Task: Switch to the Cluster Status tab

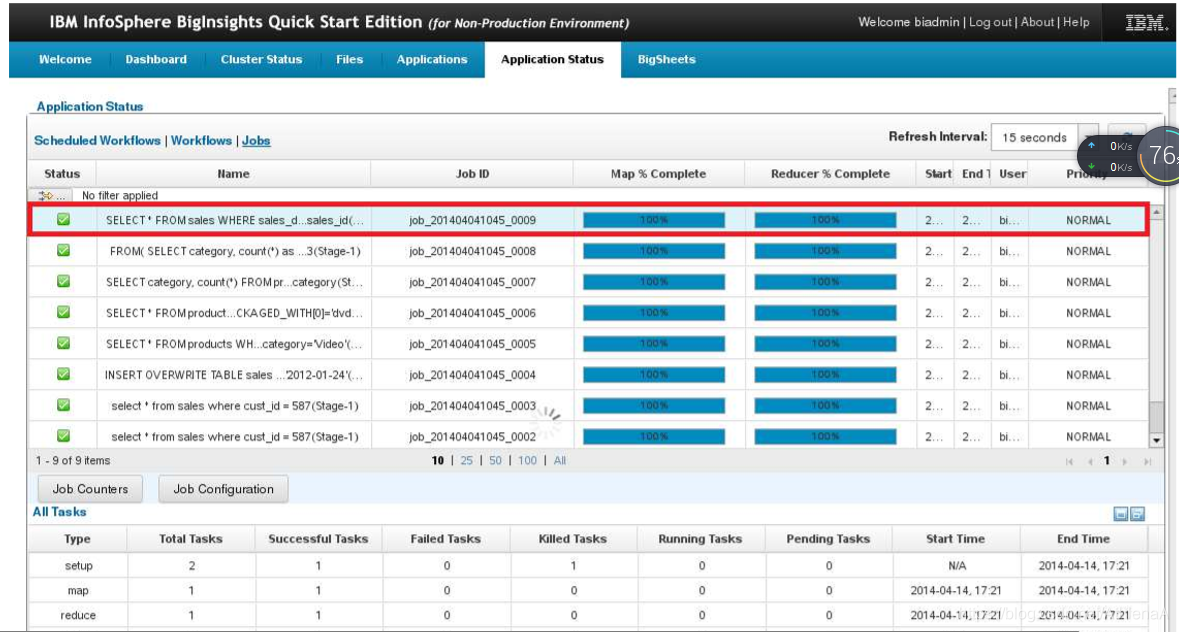Action: pyautogui.click(x=261, y=59)
